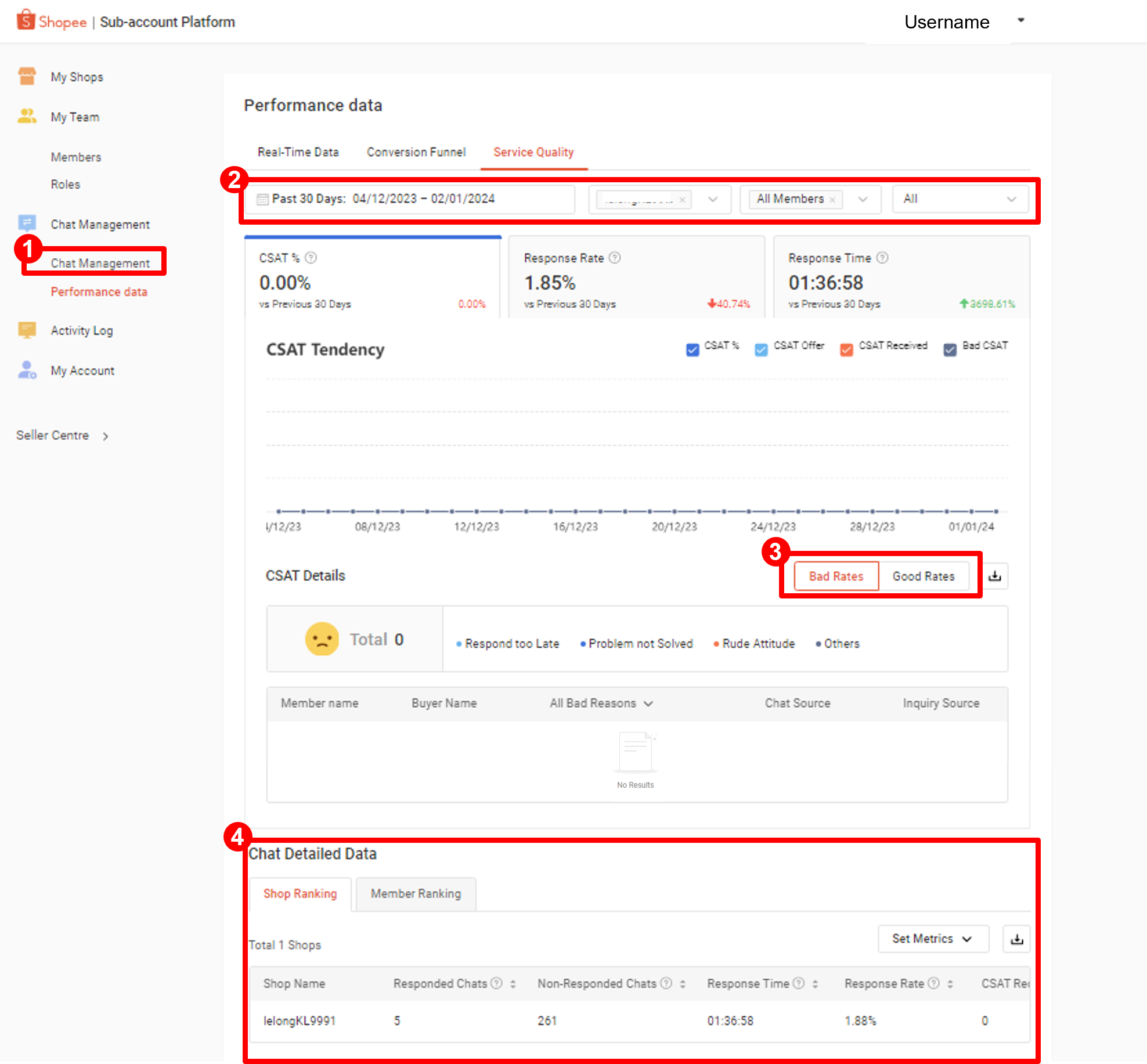Download the Chat Detailed Data table
The height and width of the screenshot is (1064, 1147).
coord(1016,939)
